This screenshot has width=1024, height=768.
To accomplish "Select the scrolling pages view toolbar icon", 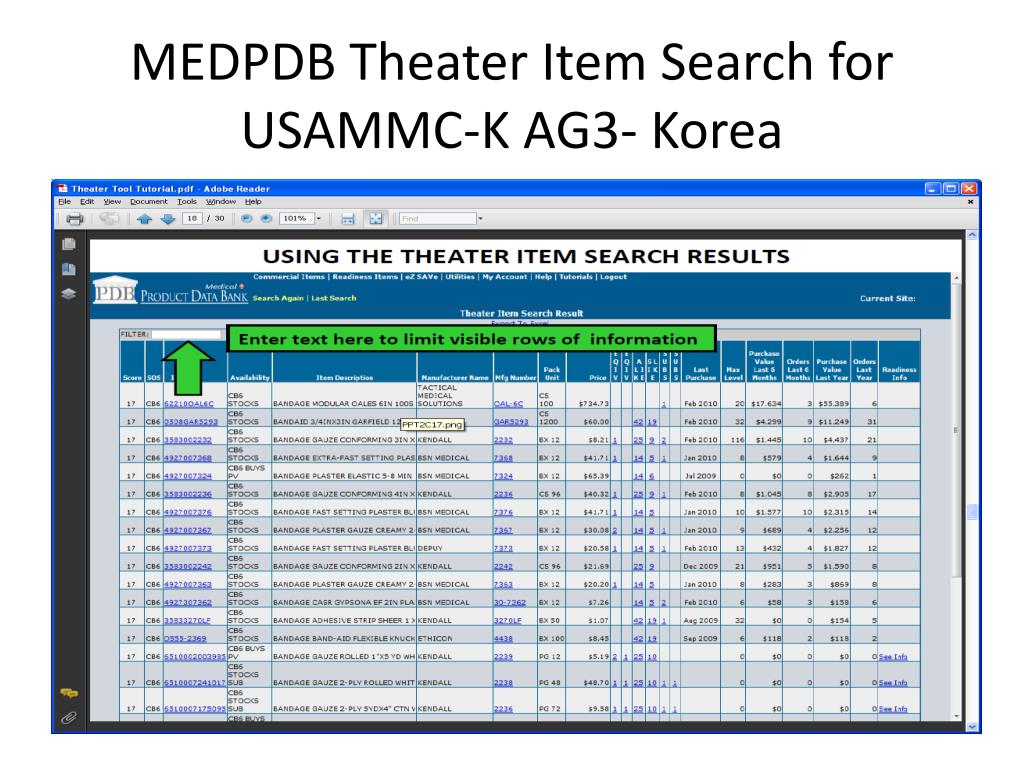I will coord(347,219).
